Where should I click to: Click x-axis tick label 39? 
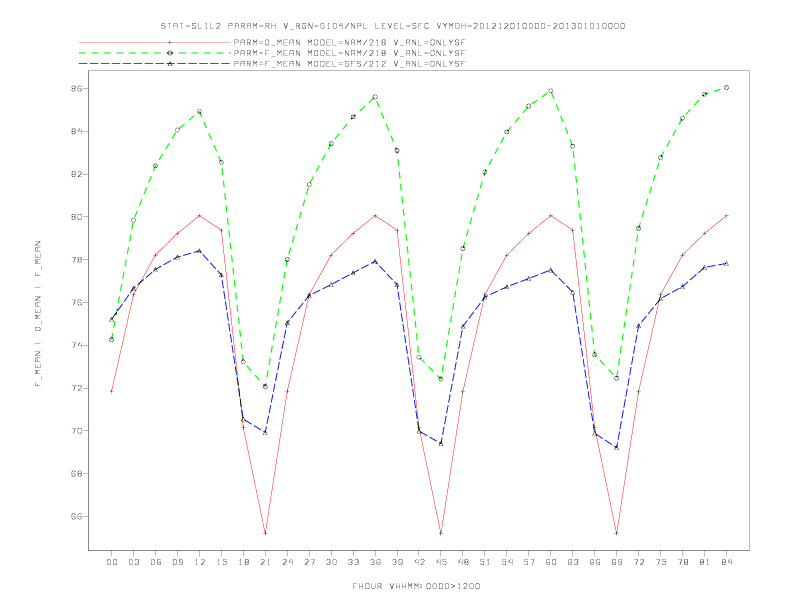398,562
